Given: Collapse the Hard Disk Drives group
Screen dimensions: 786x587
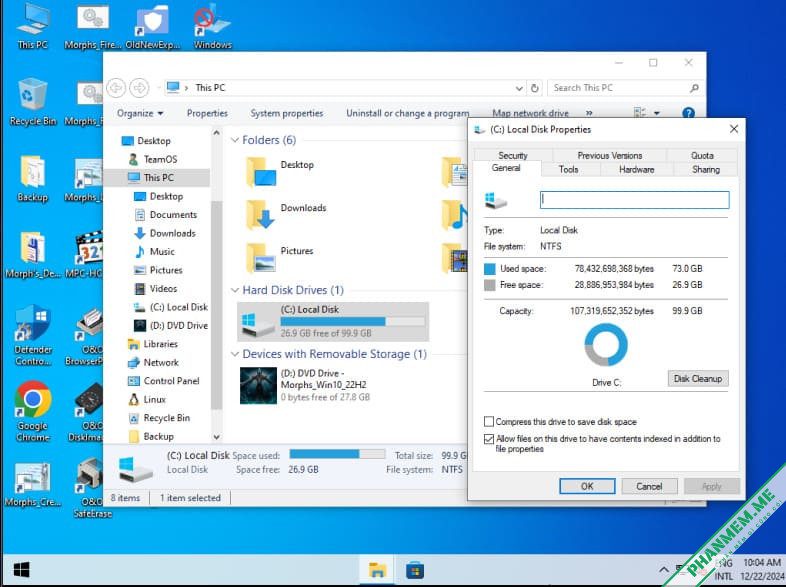Looking at the screenshot, I should (235, 290).
